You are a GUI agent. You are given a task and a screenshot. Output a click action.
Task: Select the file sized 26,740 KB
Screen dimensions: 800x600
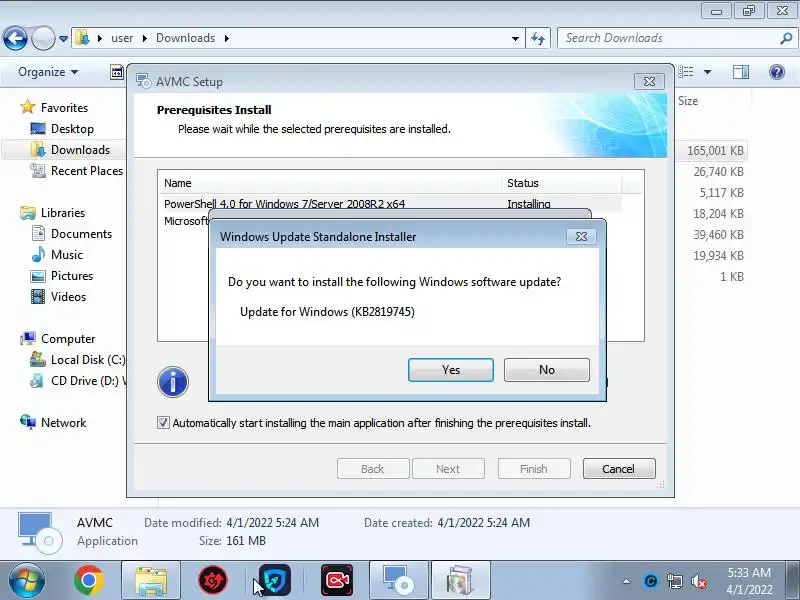point(718,171)
